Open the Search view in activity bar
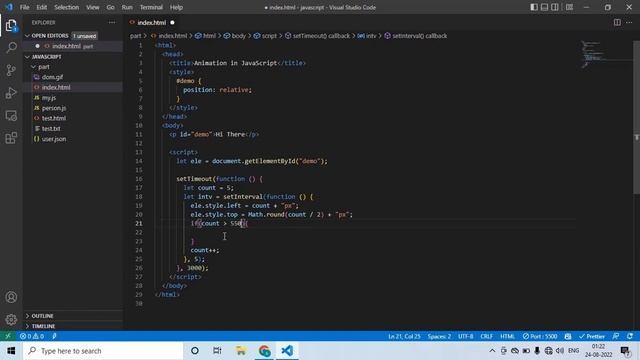 coord(11,47)
